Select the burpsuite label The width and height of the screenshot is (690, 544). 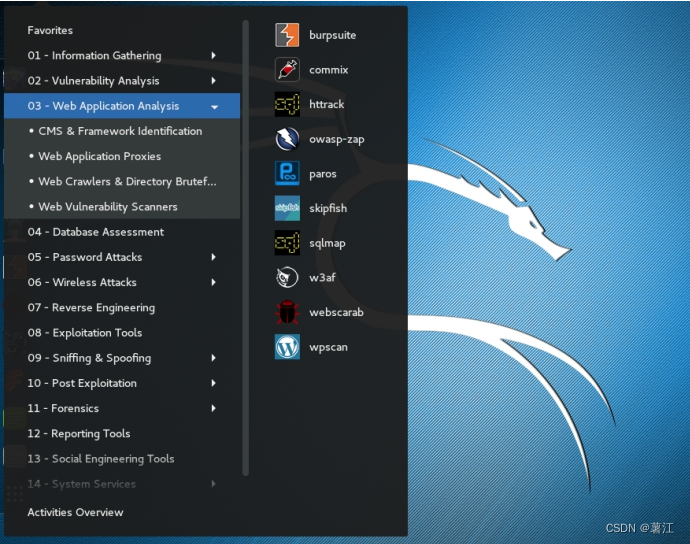pos(332,35)
